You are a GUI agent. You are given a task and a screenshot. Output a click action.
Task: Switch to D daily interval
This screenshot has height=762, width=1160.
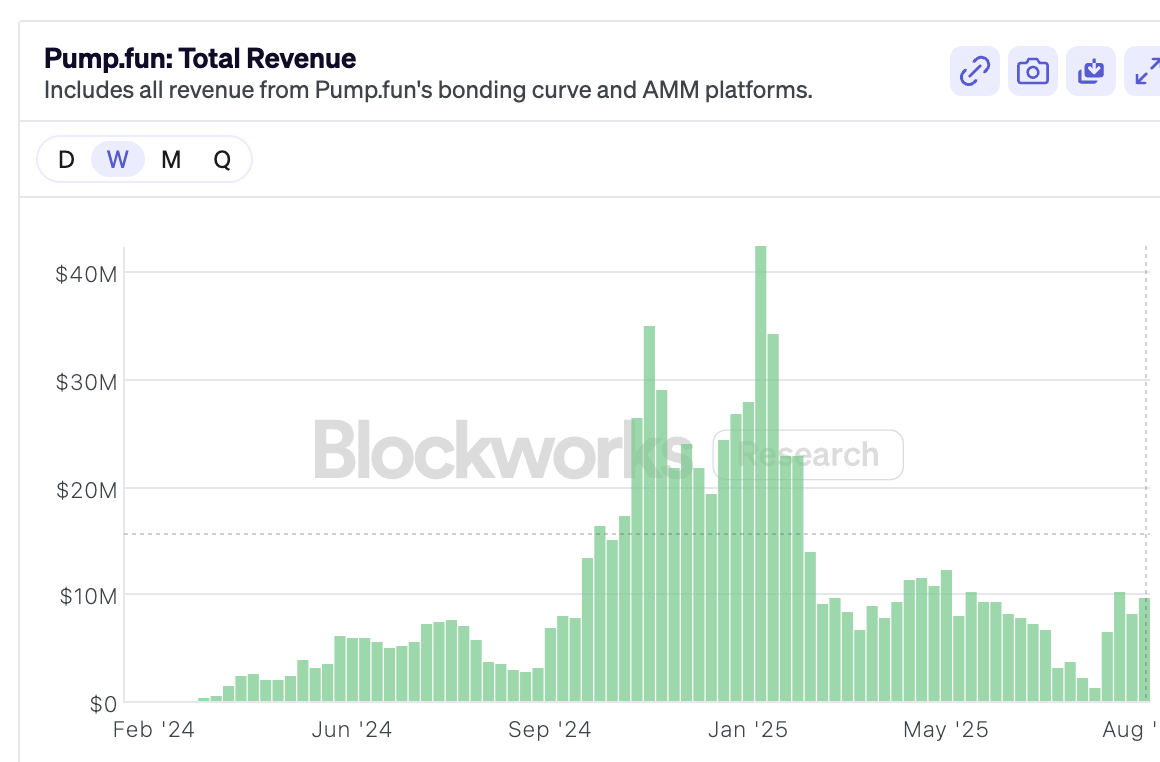[66, 159]
